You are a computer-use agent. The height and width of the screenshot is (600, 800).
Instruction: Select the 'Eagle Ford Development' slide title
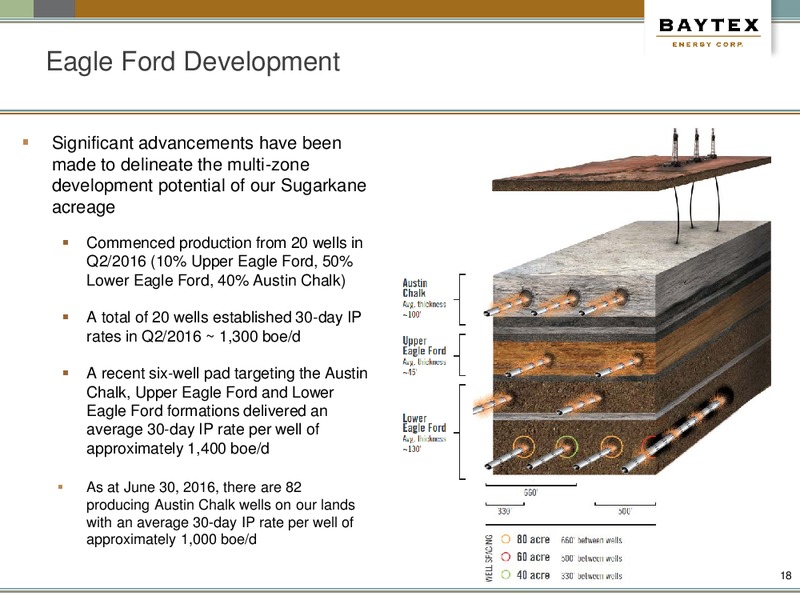point(193,62)
